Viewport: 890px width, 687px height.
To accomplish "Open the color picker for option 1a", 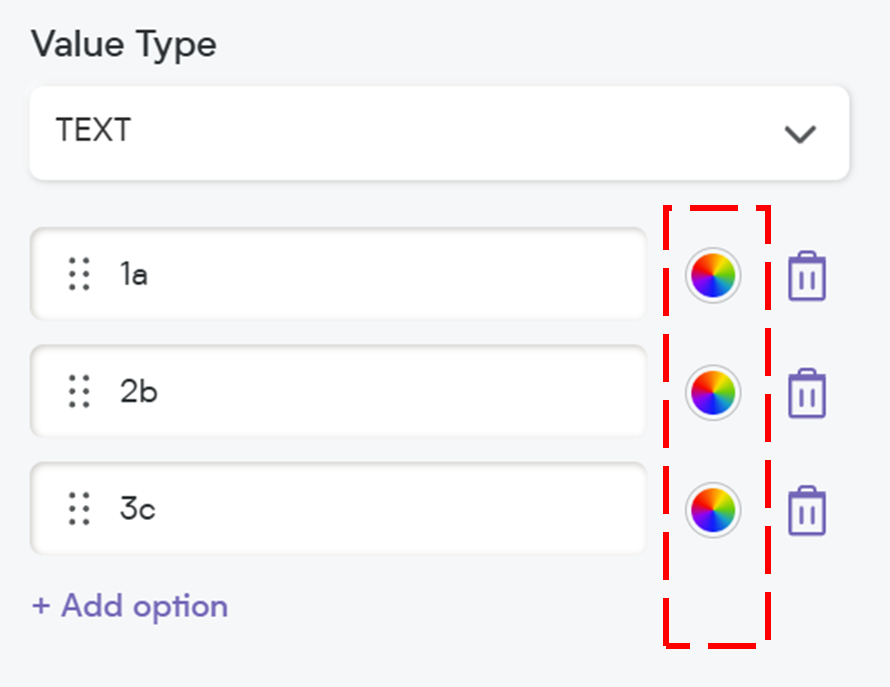I will coord(713,275).
